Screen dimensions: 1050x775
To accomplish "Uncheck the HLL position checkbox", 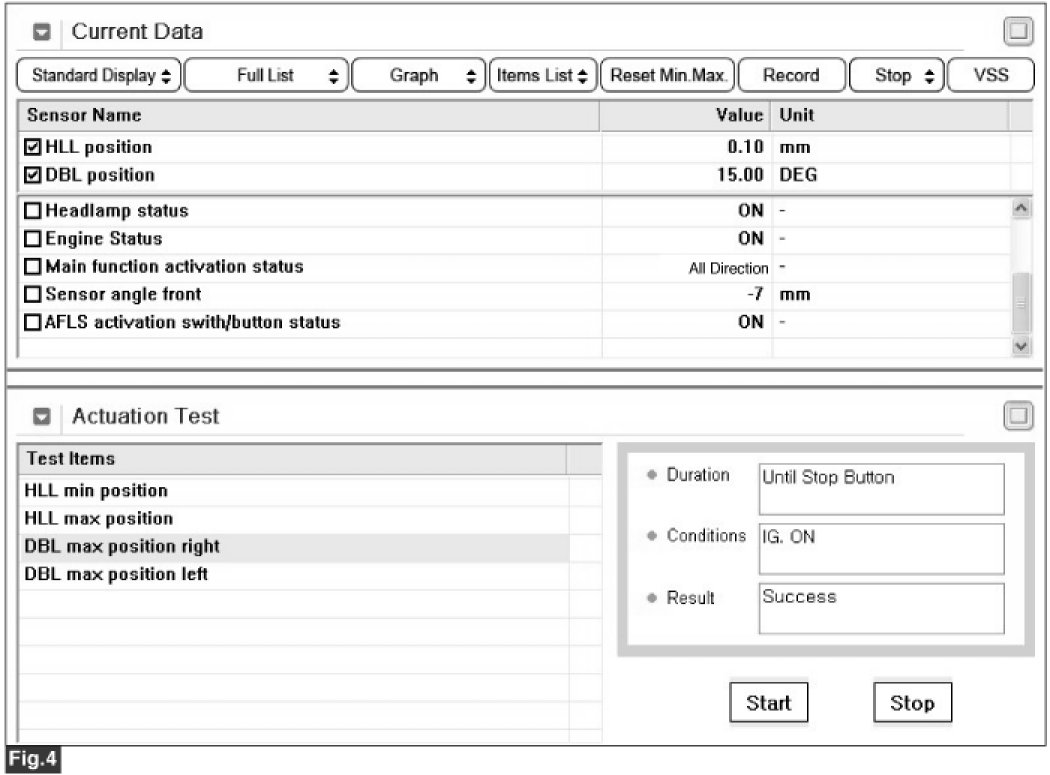I will tap(33, 148).
